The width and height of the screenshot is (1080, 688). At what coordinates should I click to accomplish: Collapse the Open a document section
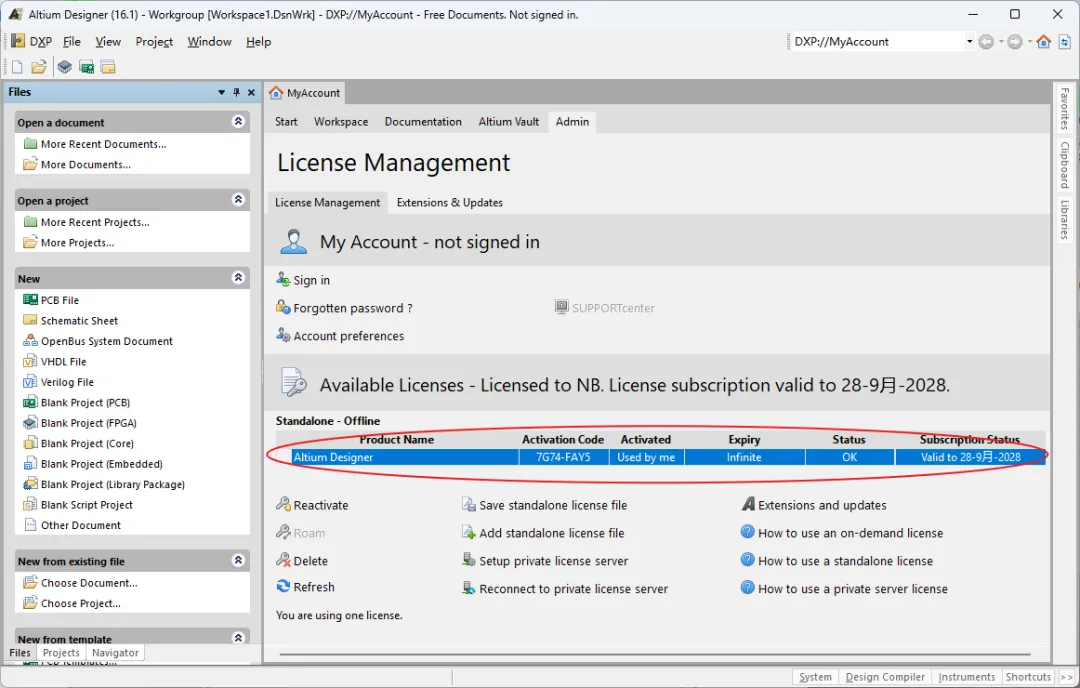pyautogui.click(x=238, y=121)
